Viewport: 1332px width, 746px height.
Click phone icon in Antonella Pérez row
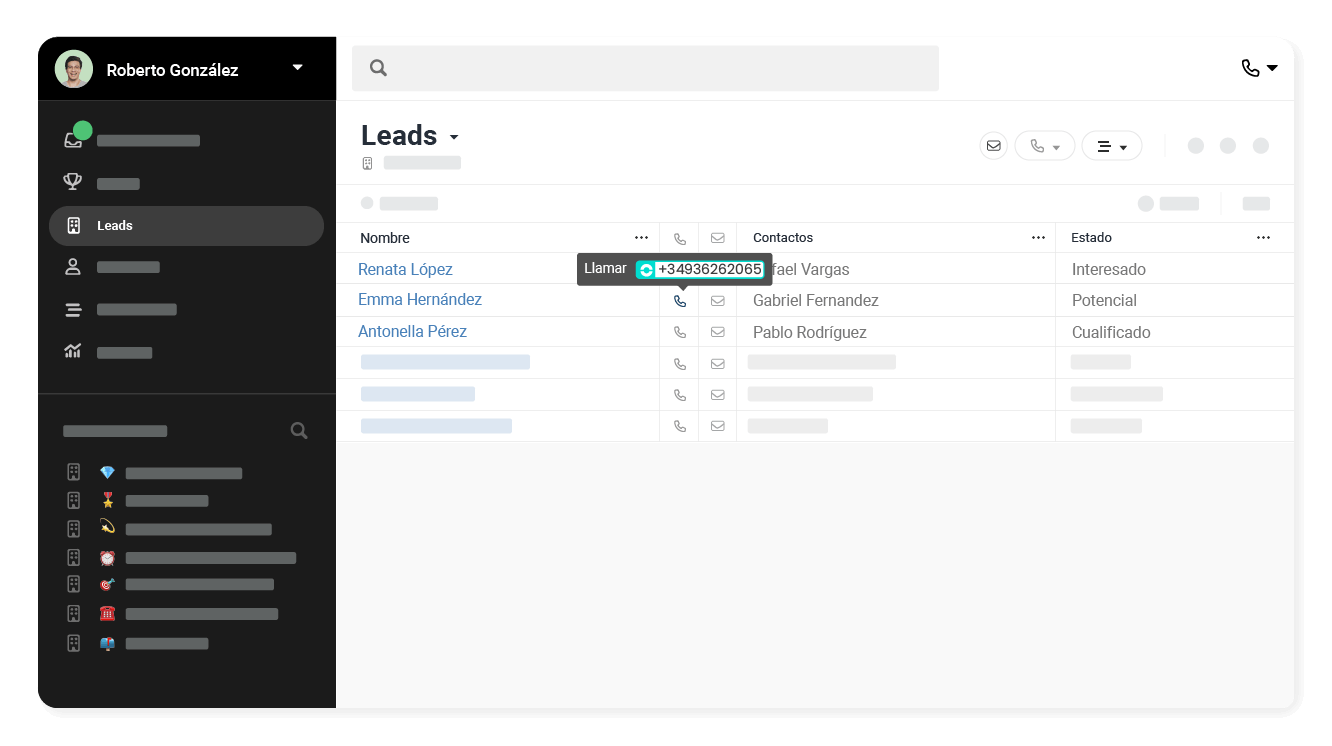point(680,332)
